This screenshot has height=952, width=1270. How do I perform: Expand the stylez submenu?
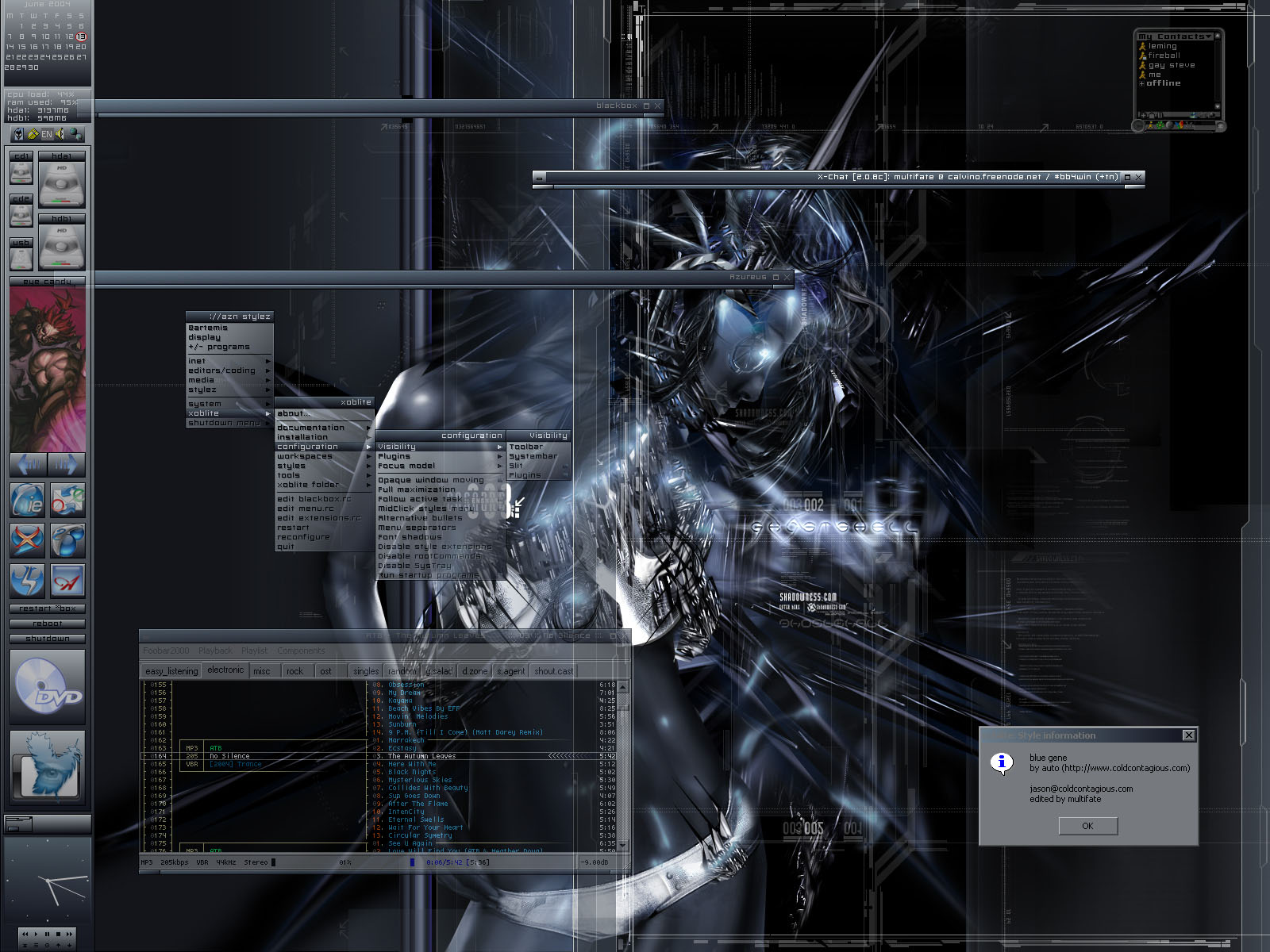point(229,390)
